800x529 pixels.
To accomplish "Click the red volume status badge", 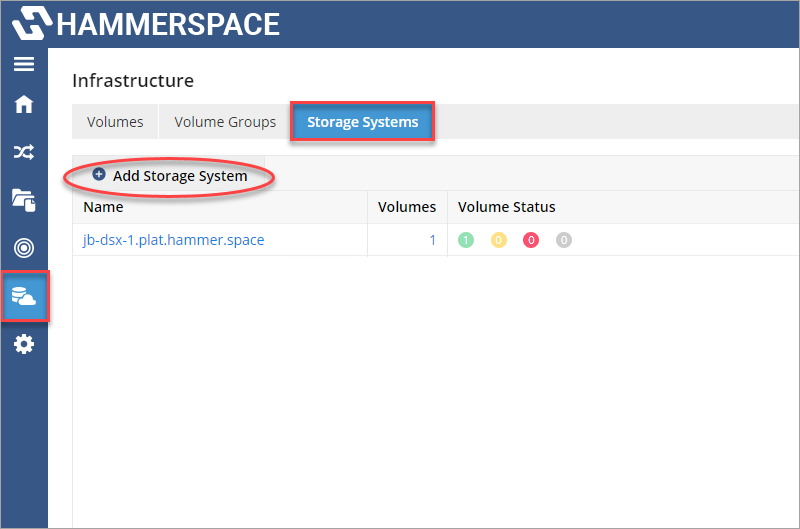I will pos(531,240).
